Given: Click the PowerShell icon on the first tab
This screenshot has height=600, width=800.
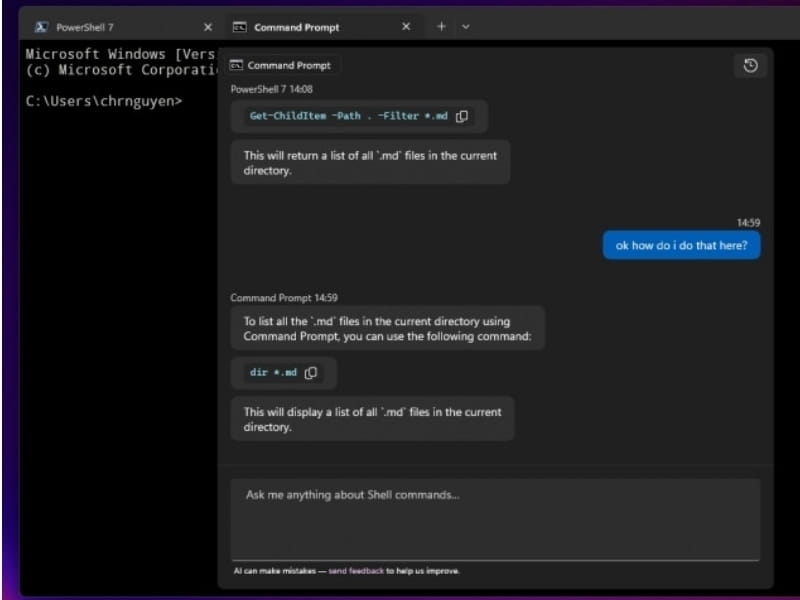Looking at the screenshot, I should (x=39, y=26).
